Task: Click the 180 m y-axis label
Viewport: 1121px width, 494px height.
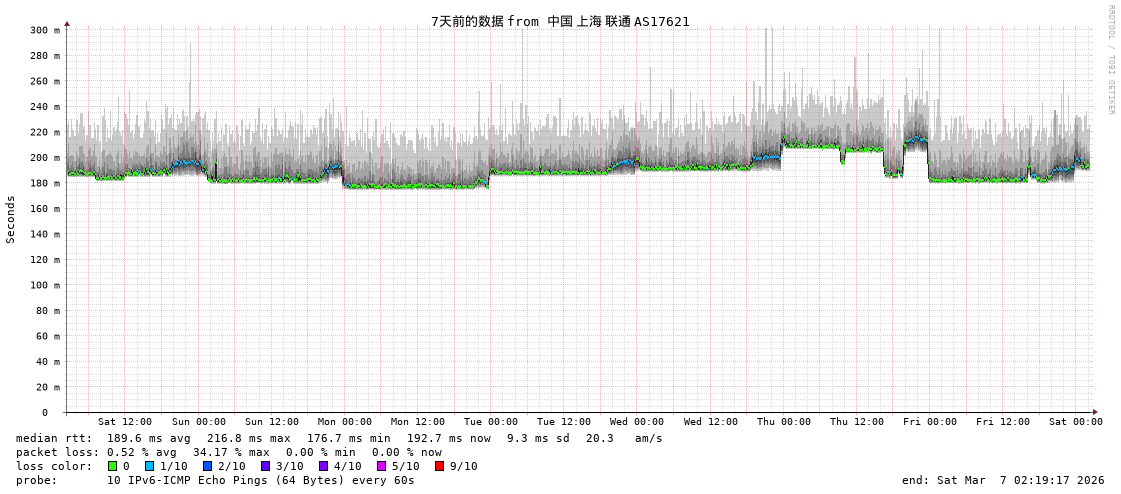Action: click(x=45, y=183)
